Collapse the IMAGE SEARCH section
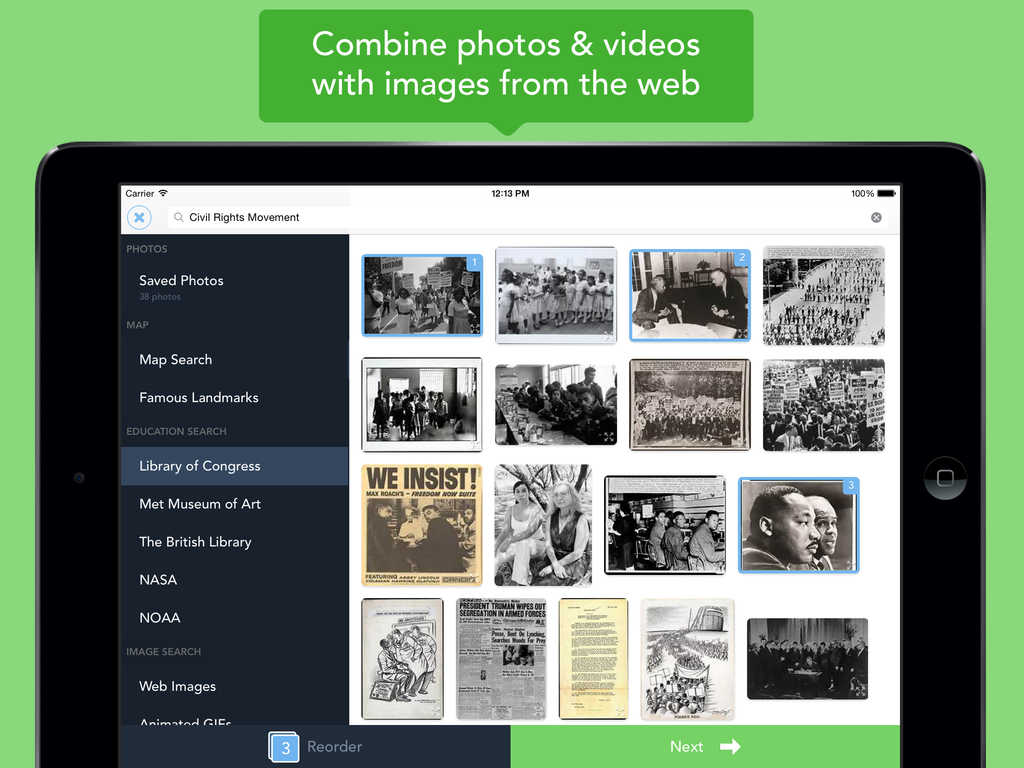Image resolution: width=1024 pixels, height=768 pixels. (x=164, y=651)
